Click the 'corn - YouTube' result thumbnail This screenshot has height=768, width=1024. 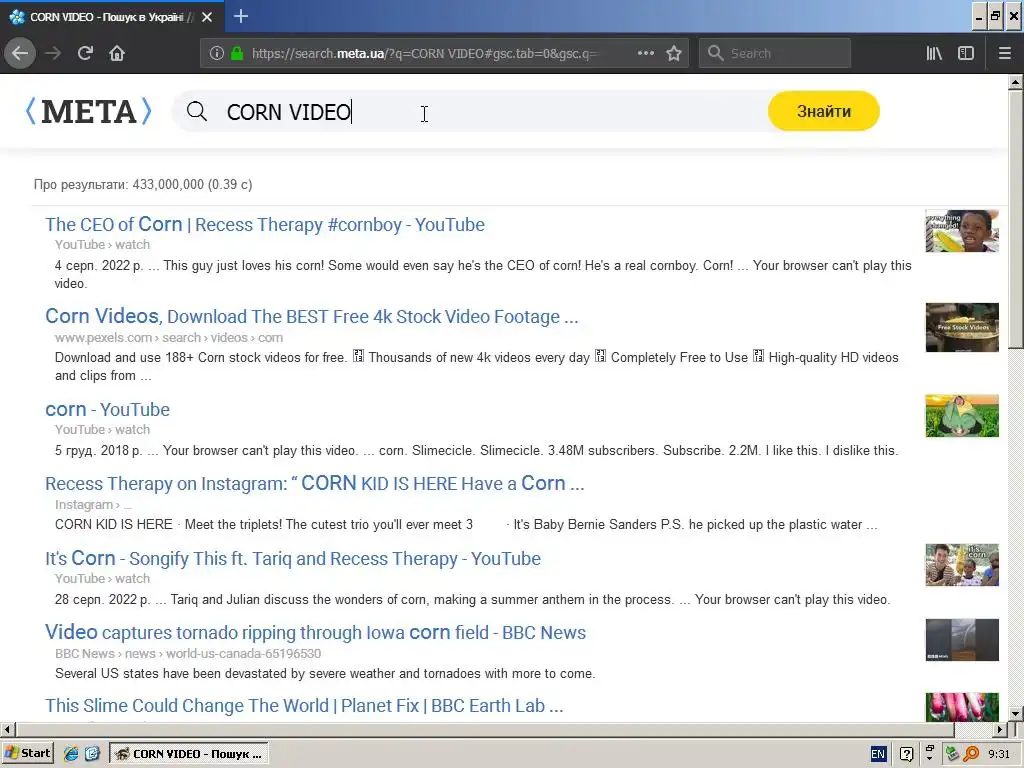tap(962, 416)
